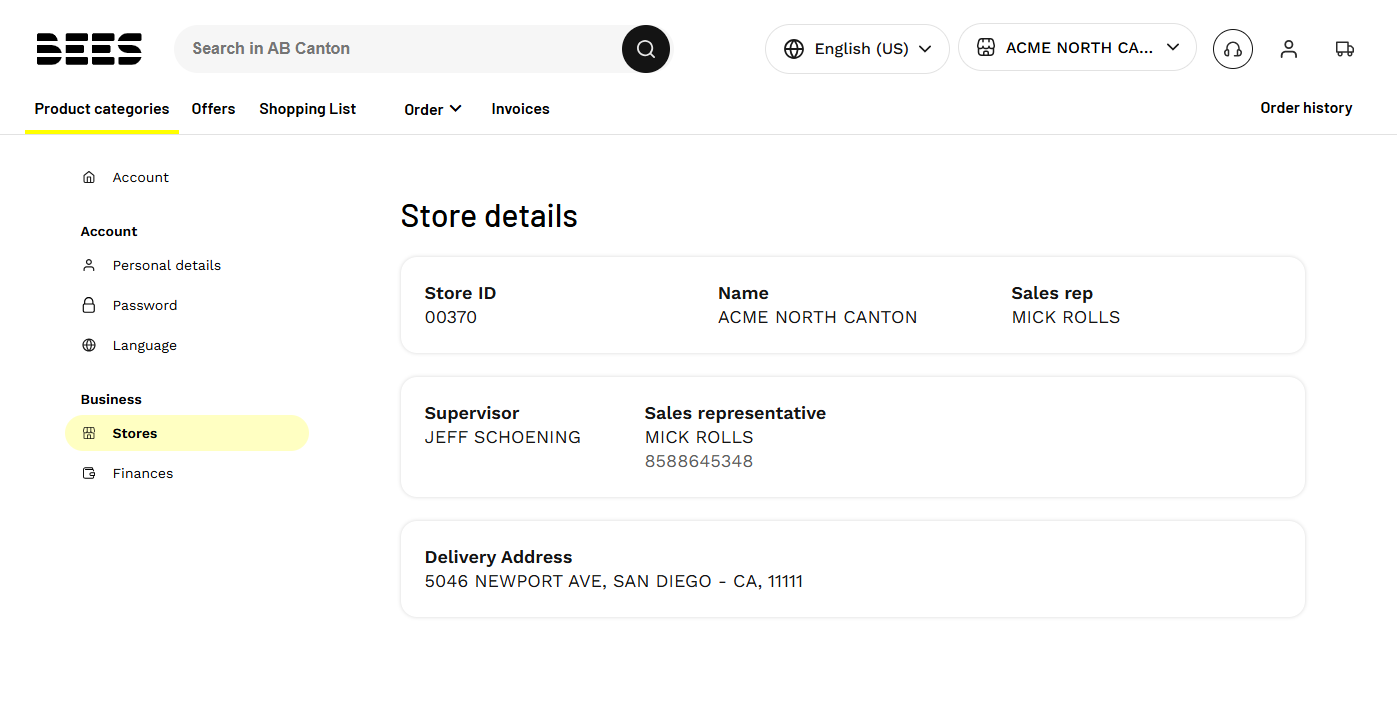The image size is (1397, 715).
Task: Select Stores in the Business section
Action: 187,433
